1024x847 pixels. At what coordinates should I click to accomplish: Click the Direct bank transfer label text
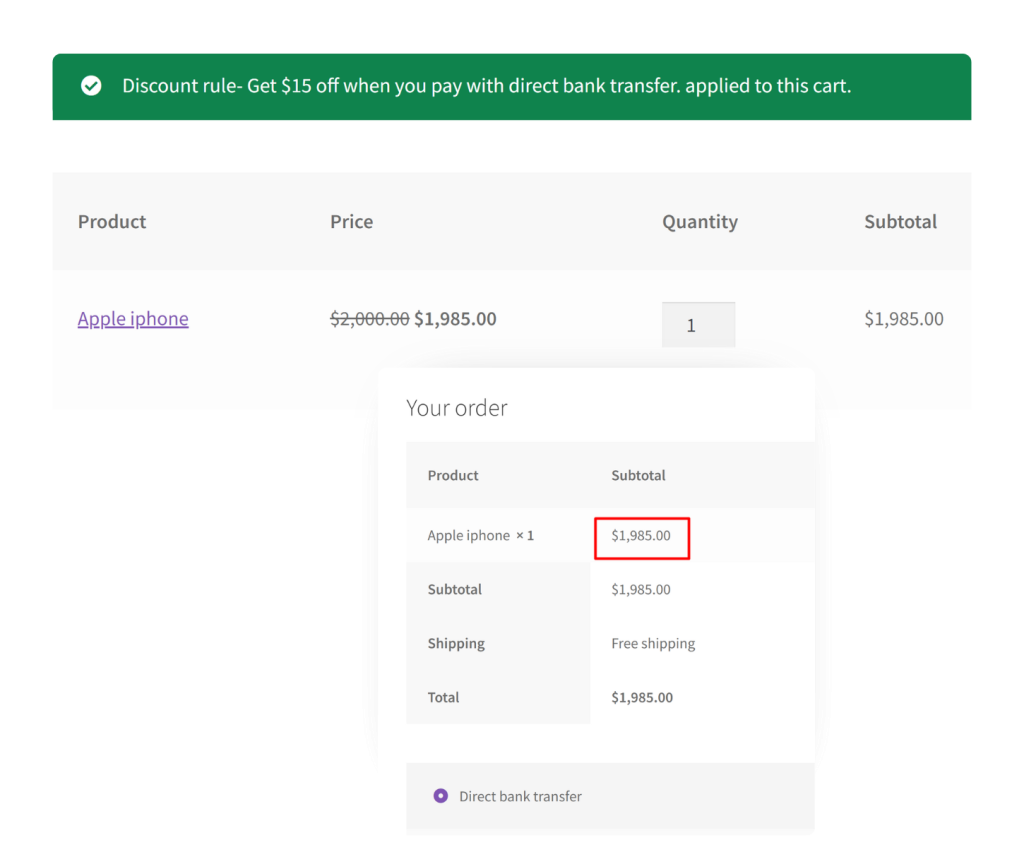(521, 796)
